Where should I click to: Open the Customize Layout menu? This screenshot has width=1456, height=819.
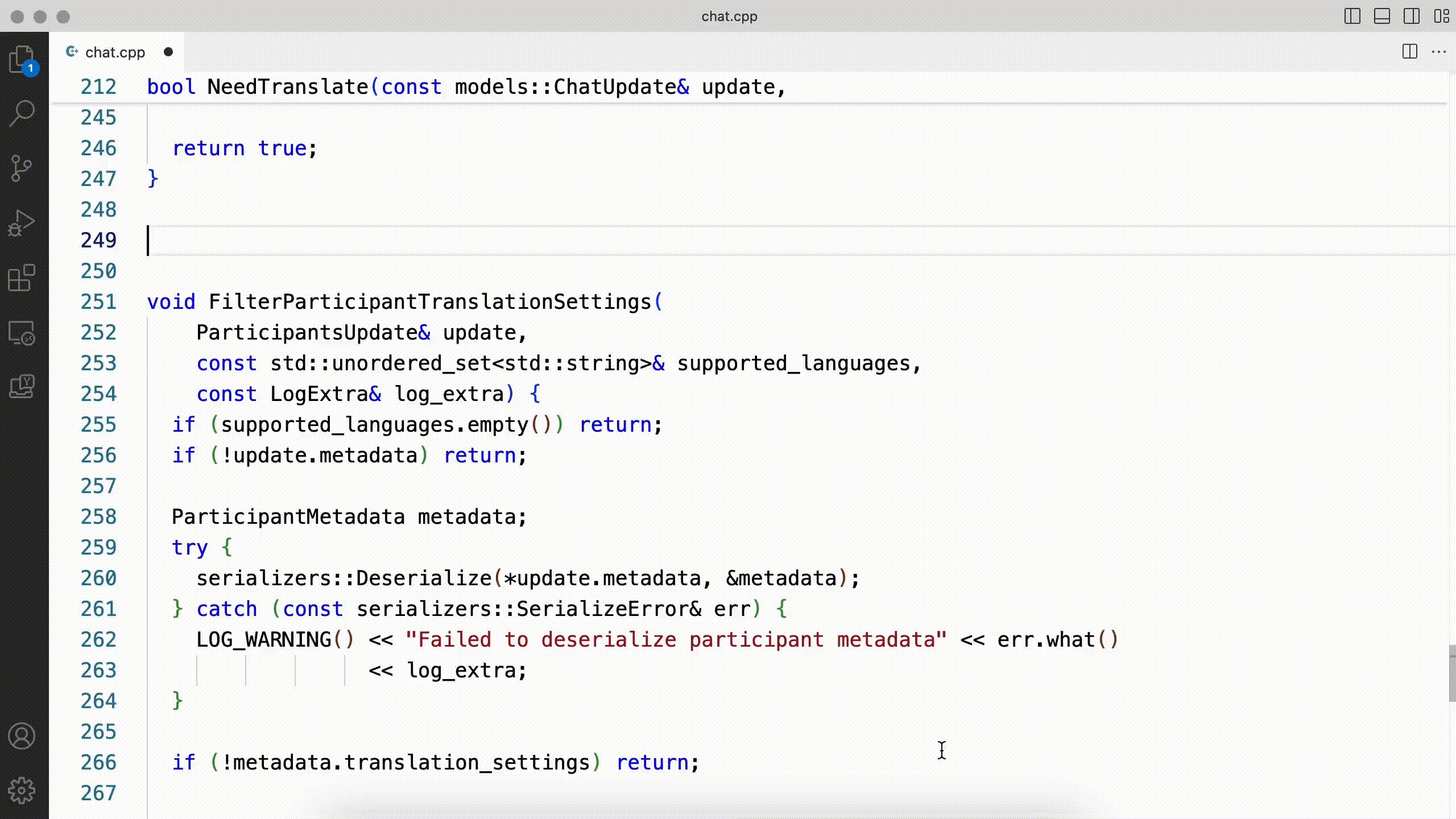pos(1441,16)
